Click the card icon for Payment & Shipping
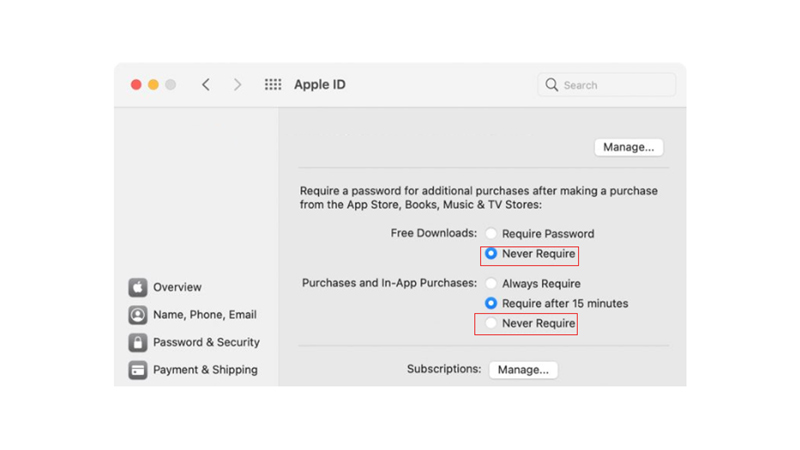Image resolution: width=800 pixels, height=450 pixels. pos(138,370)
